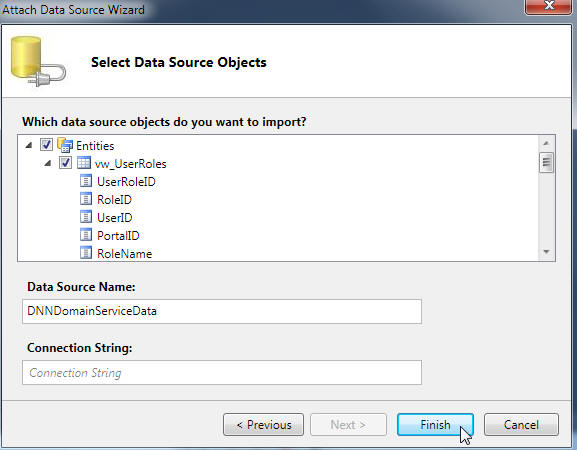
Task: Click the data source wizard header icon
Action: 38,61
